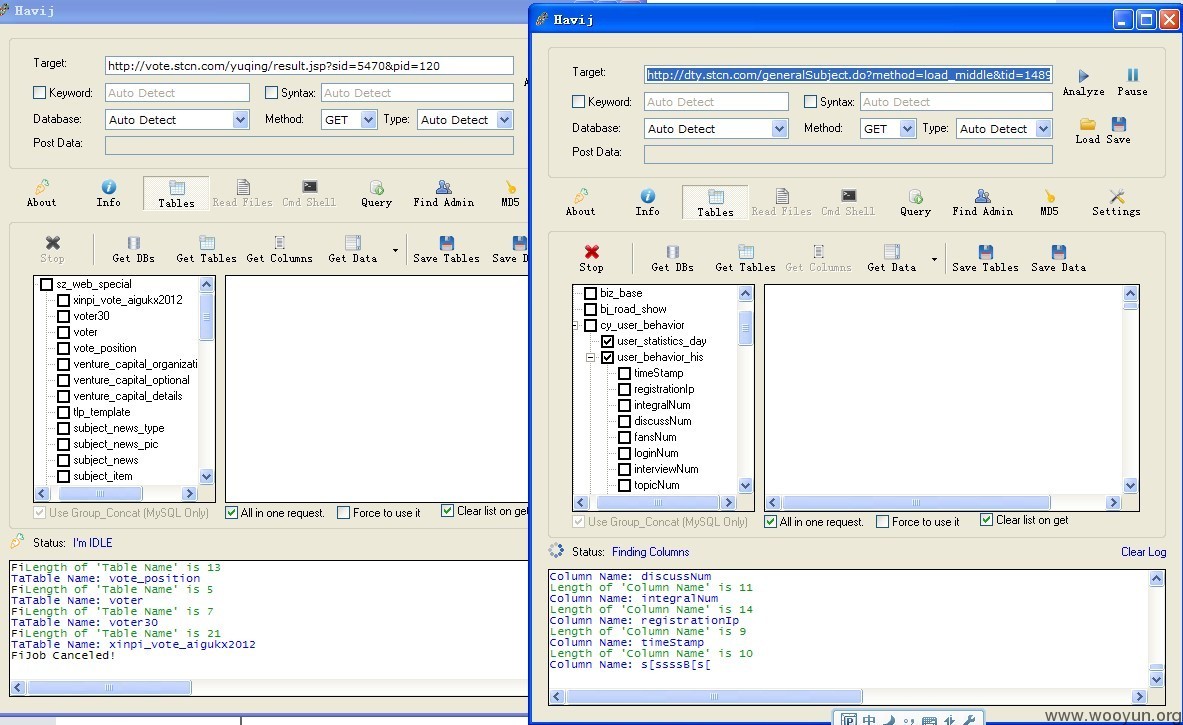
Task: Toggle Syntax checkbox in right window
Action: [x=810, y=101]
